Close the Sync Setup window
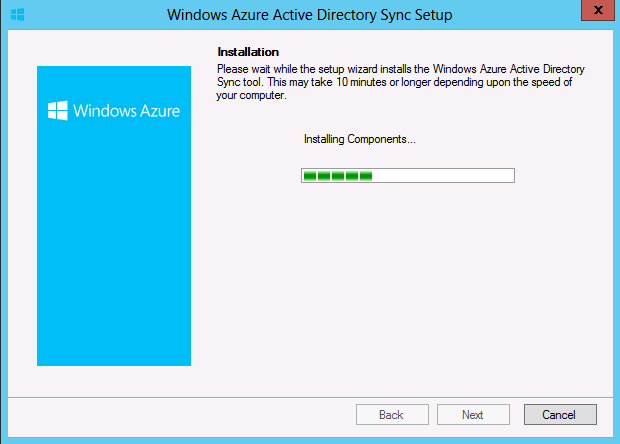This screenshot has height=444, width=620. 598,10
